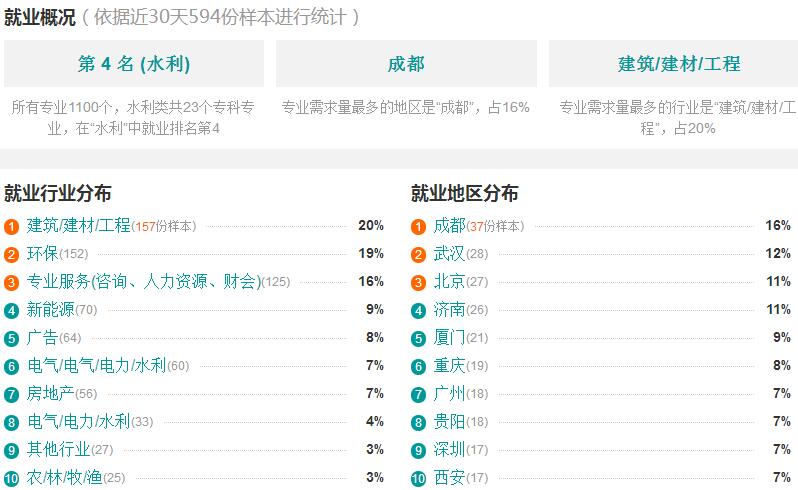Click the (37份样本) sample count for 成都
Viewport: 798px width, 490px height.
coord(495,226)
